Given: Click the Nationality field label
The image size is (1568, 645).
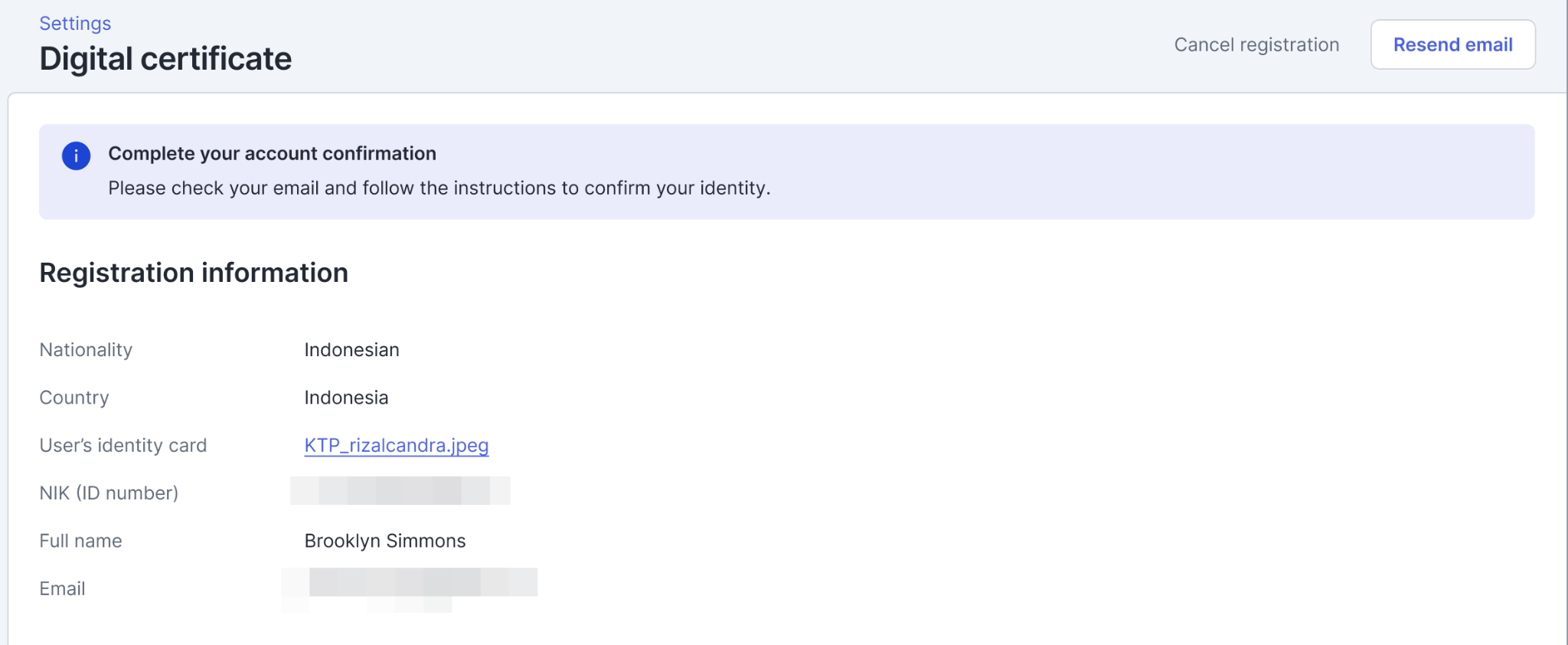Looking at the screenshot, I should [x=86, y=350].
